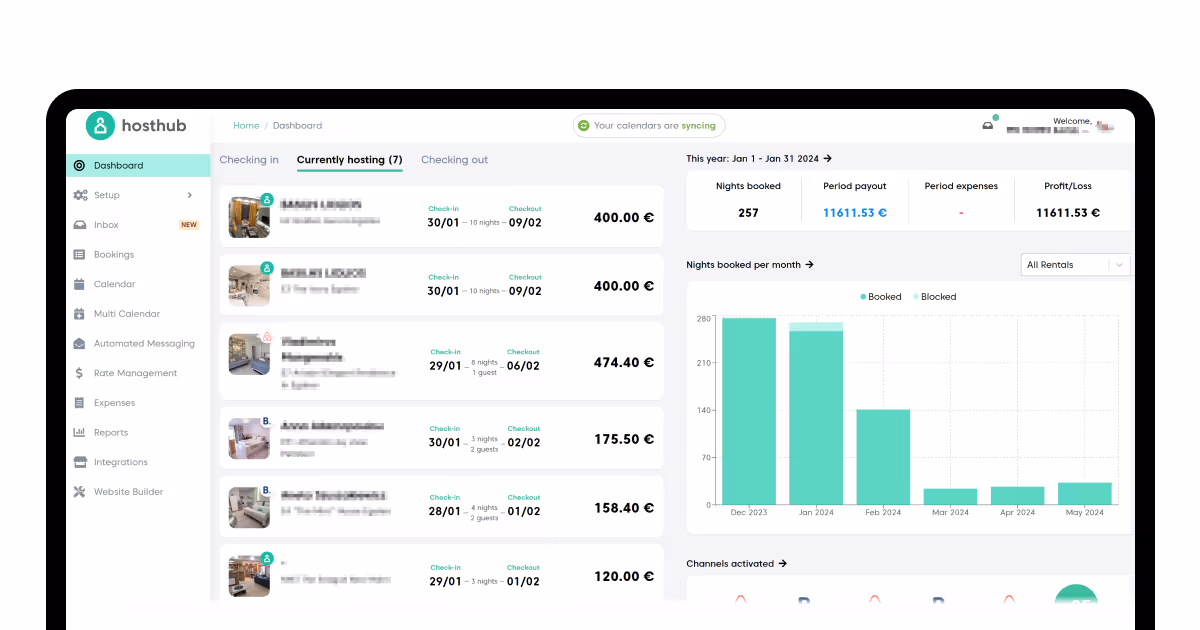Click the NEW badge next to Inbox

pos(189,225)
